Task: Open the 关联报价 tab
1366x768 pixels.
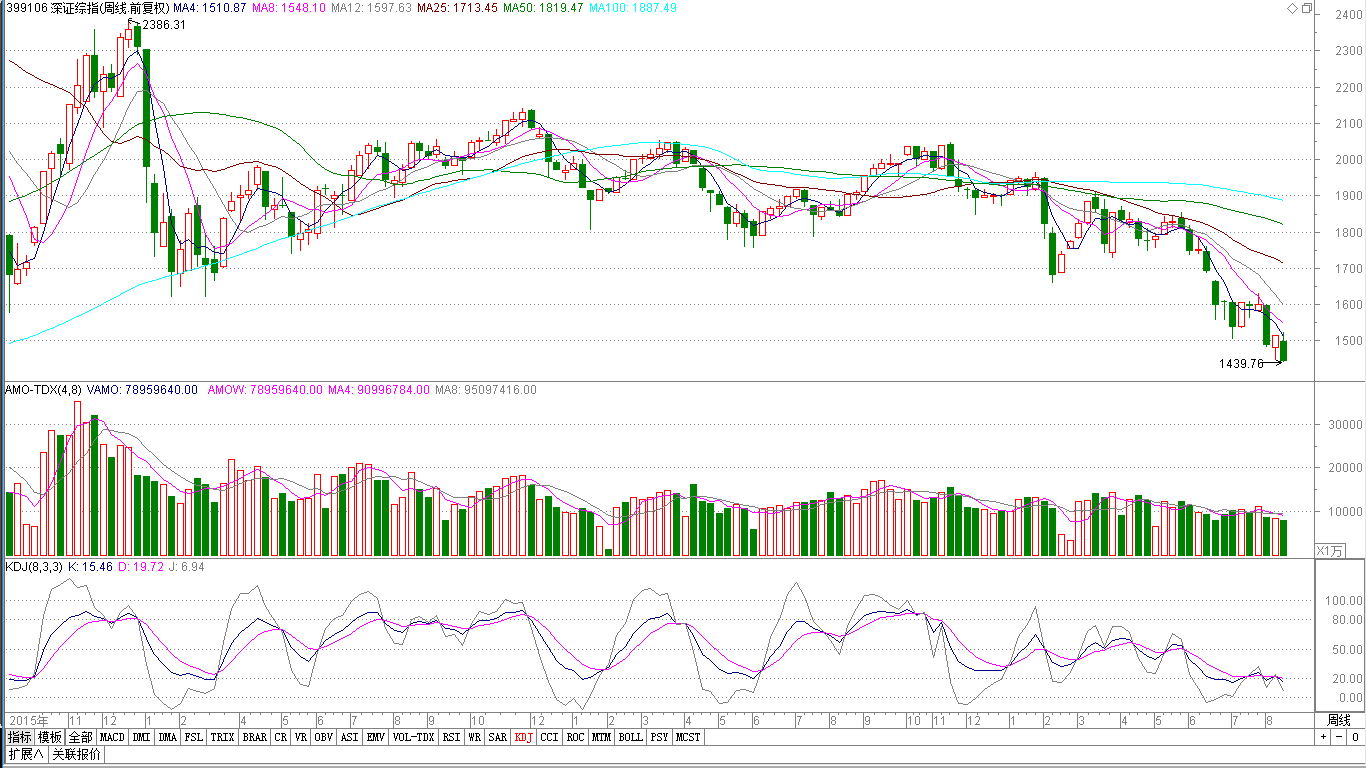Action: 76,754
